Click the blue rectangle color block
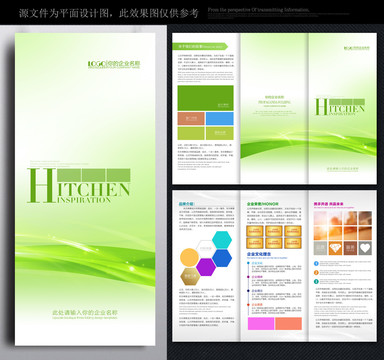 tap(220, 119)
